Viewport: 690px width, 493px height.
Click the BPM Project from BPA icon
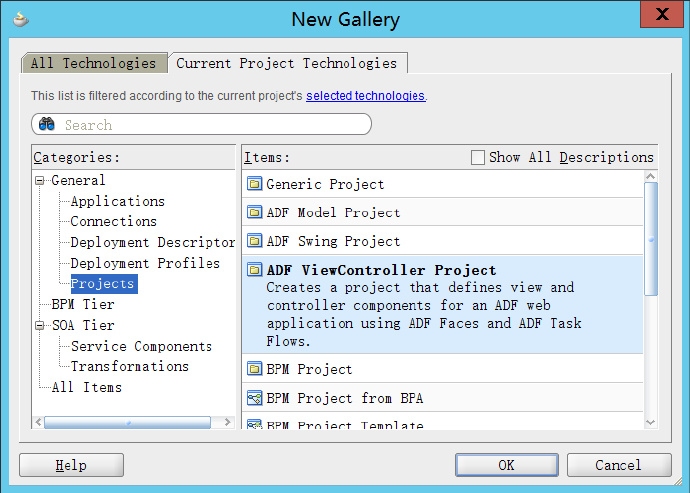254,397
